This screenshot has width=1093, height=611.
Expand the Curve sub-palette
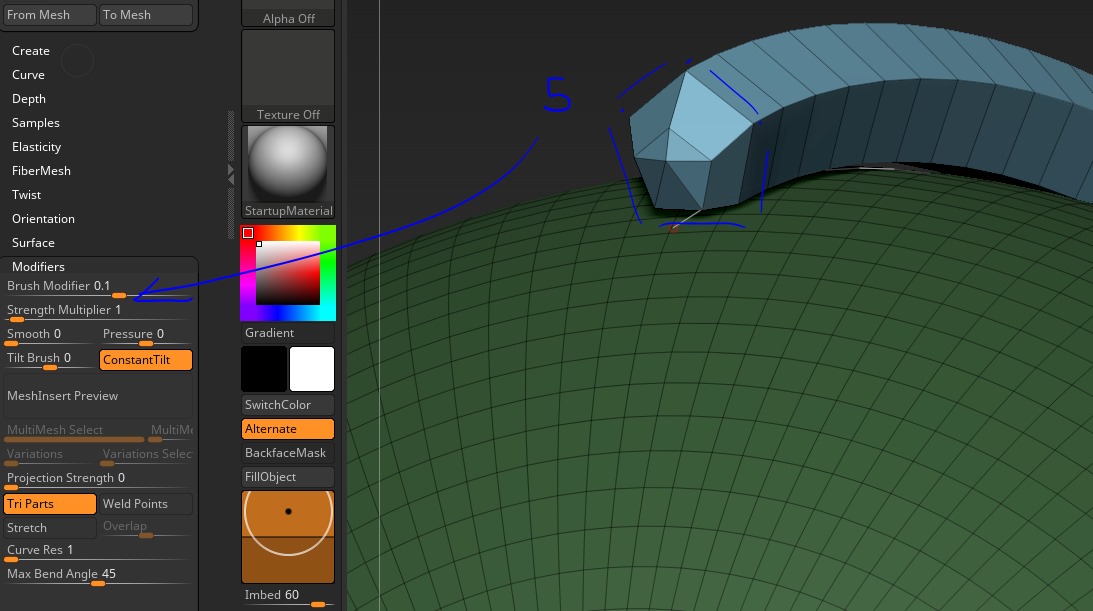tap(28, 75)
